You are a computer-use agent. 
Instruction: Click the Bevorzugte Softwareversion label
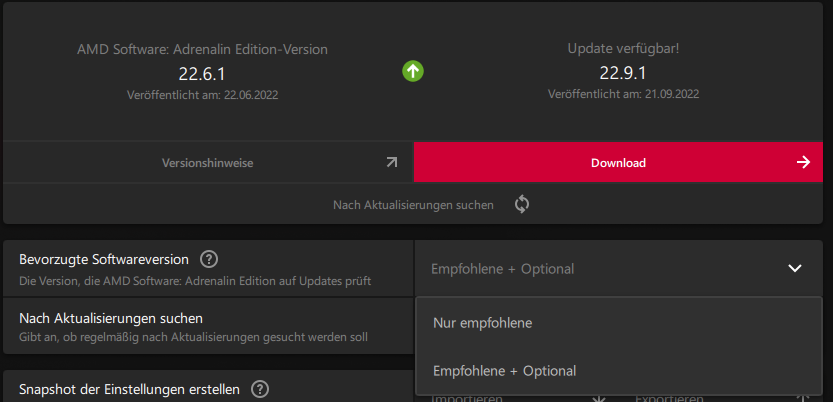(x=104, y=260)
